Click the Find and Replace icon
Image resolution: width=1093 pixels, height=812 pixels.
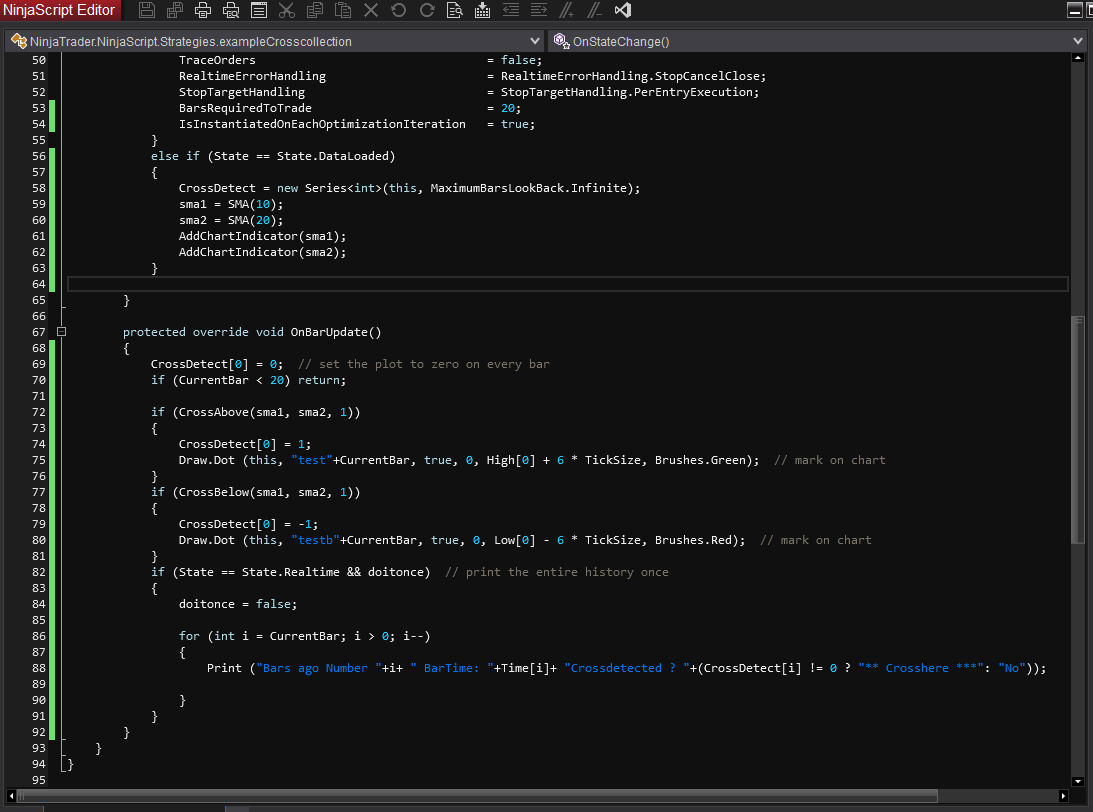coord(455,11)
